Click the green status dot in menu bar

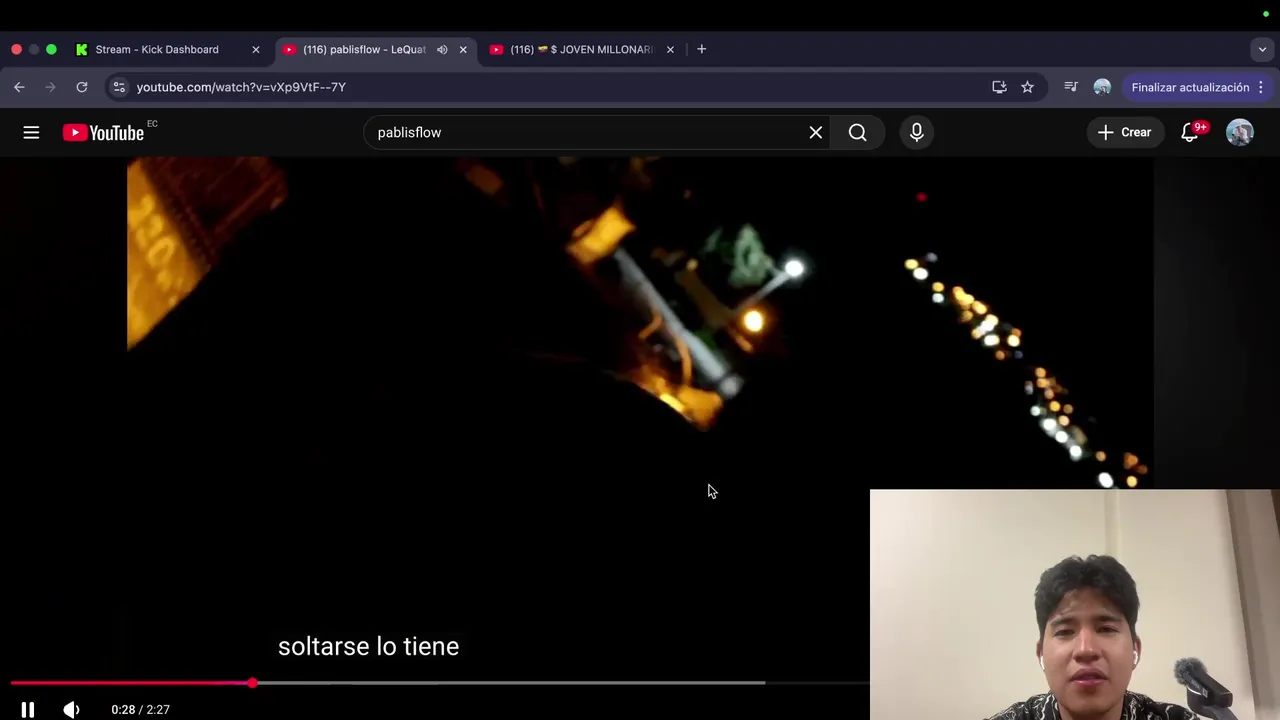[x=1266, y=14]
